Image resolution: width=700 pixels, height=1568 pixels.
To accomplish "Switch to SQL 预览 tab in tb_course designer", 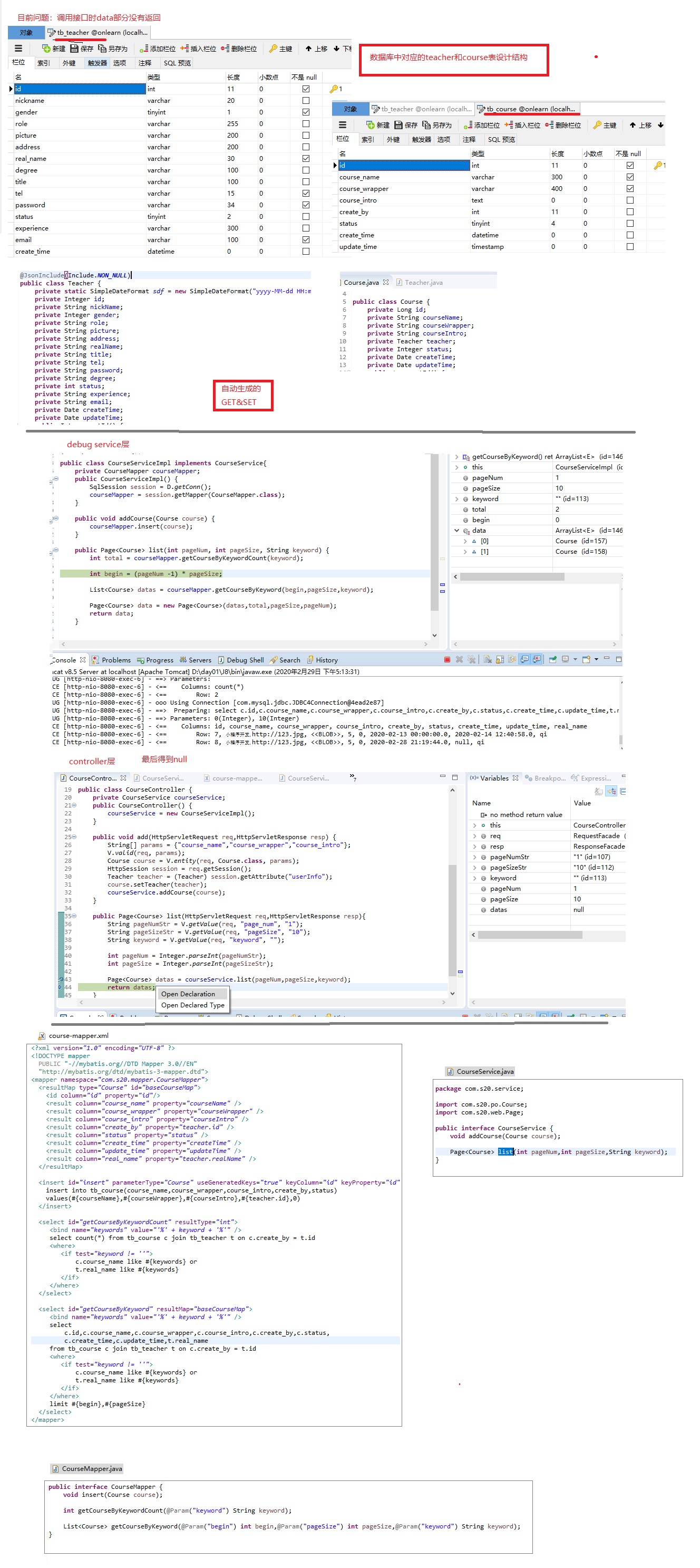I will [501, 139].
